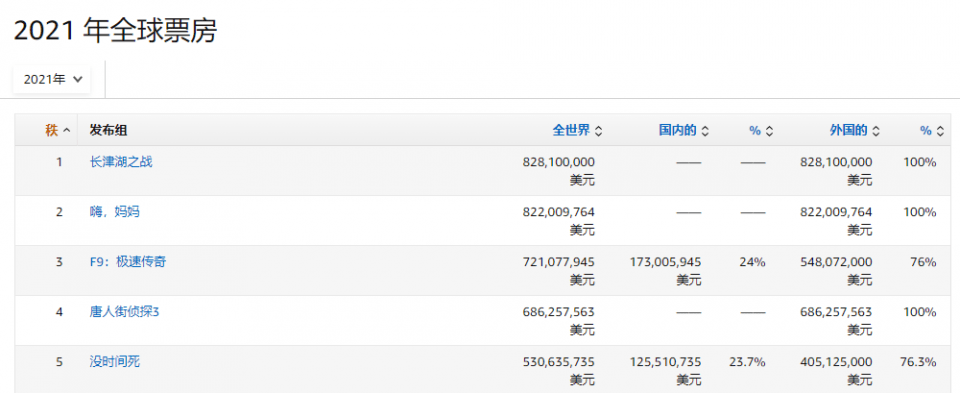This screenshot has width=960, height=393.
Task: Select rank number 5 cell
Action: (59, 362)
